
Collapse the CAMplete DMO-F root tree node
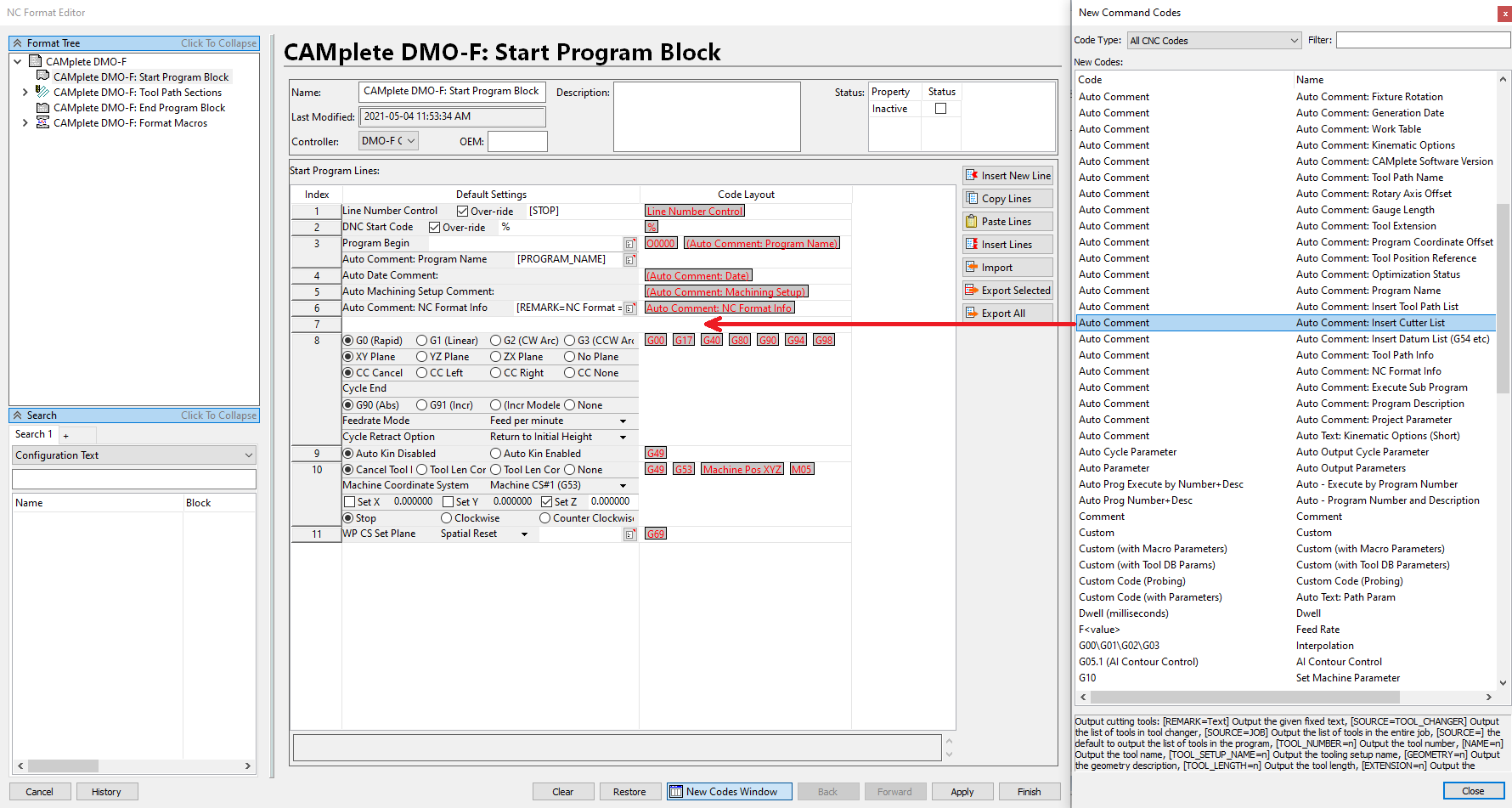(18, 62)
